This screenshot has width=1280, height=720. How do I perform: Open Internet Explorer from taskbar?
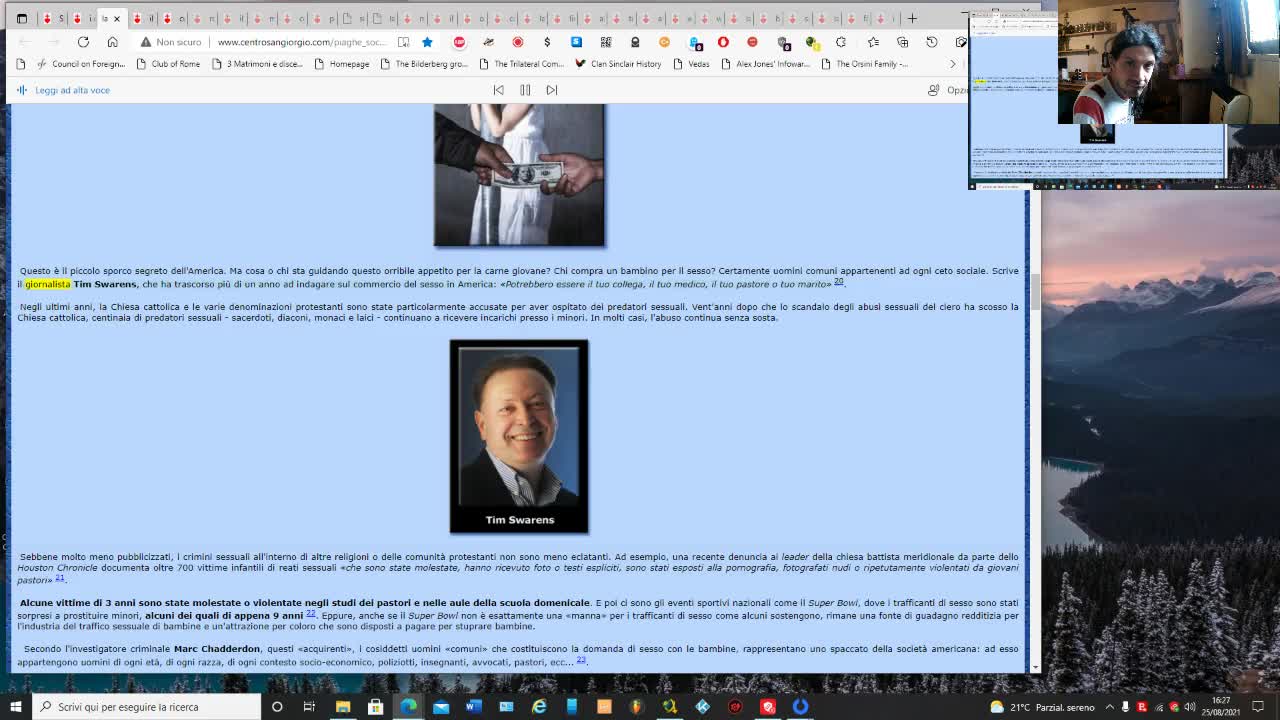(x=539, y=706)
